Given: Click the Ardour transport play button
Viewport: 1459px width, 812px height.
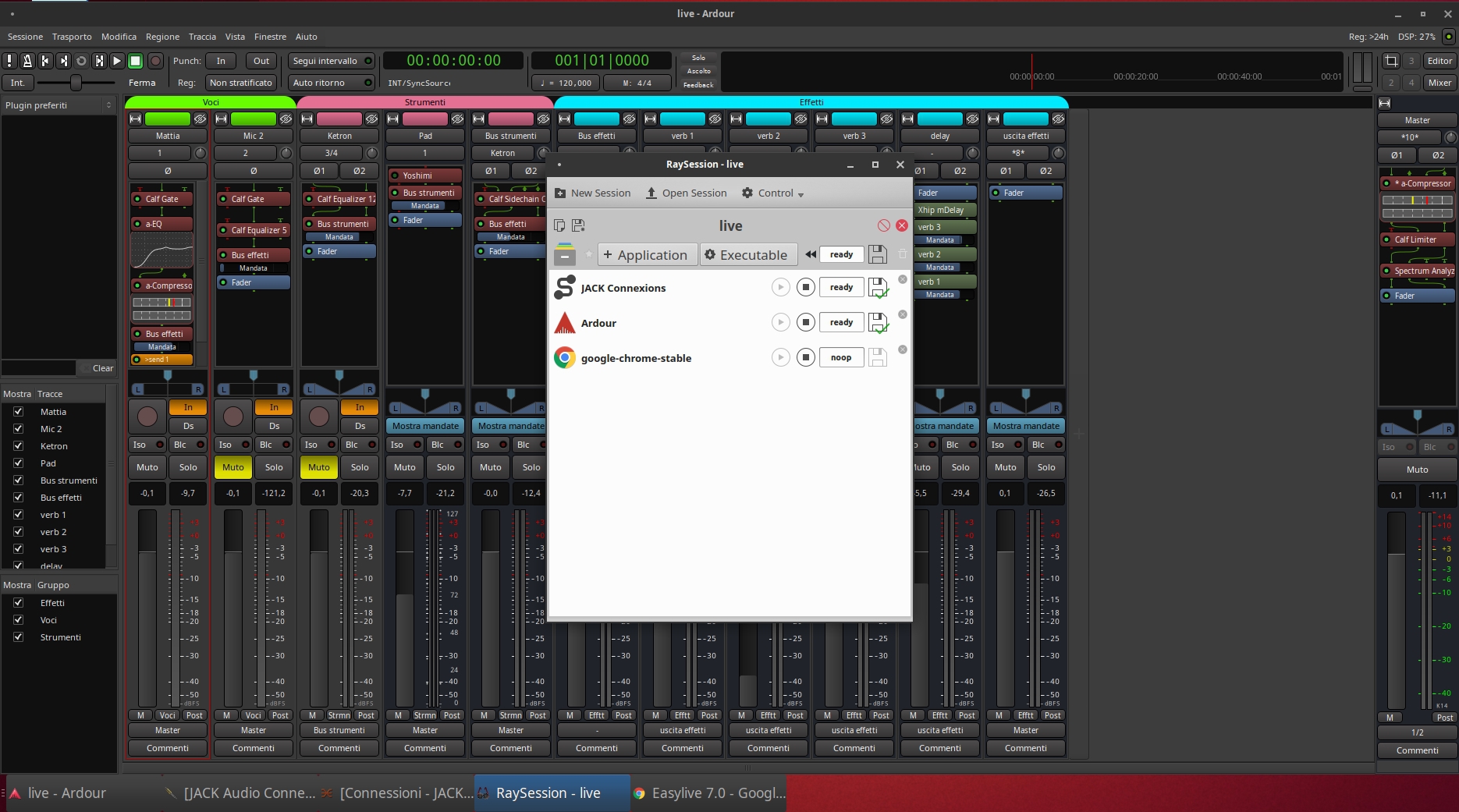Looking at the screenshot, I should (117, 61).
